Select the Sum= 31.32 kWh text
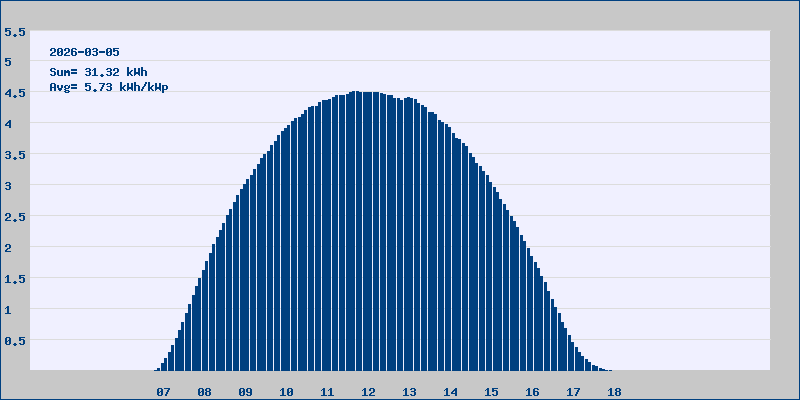The width and height of the screenshot is (800, 400). [x=98, y=72]
